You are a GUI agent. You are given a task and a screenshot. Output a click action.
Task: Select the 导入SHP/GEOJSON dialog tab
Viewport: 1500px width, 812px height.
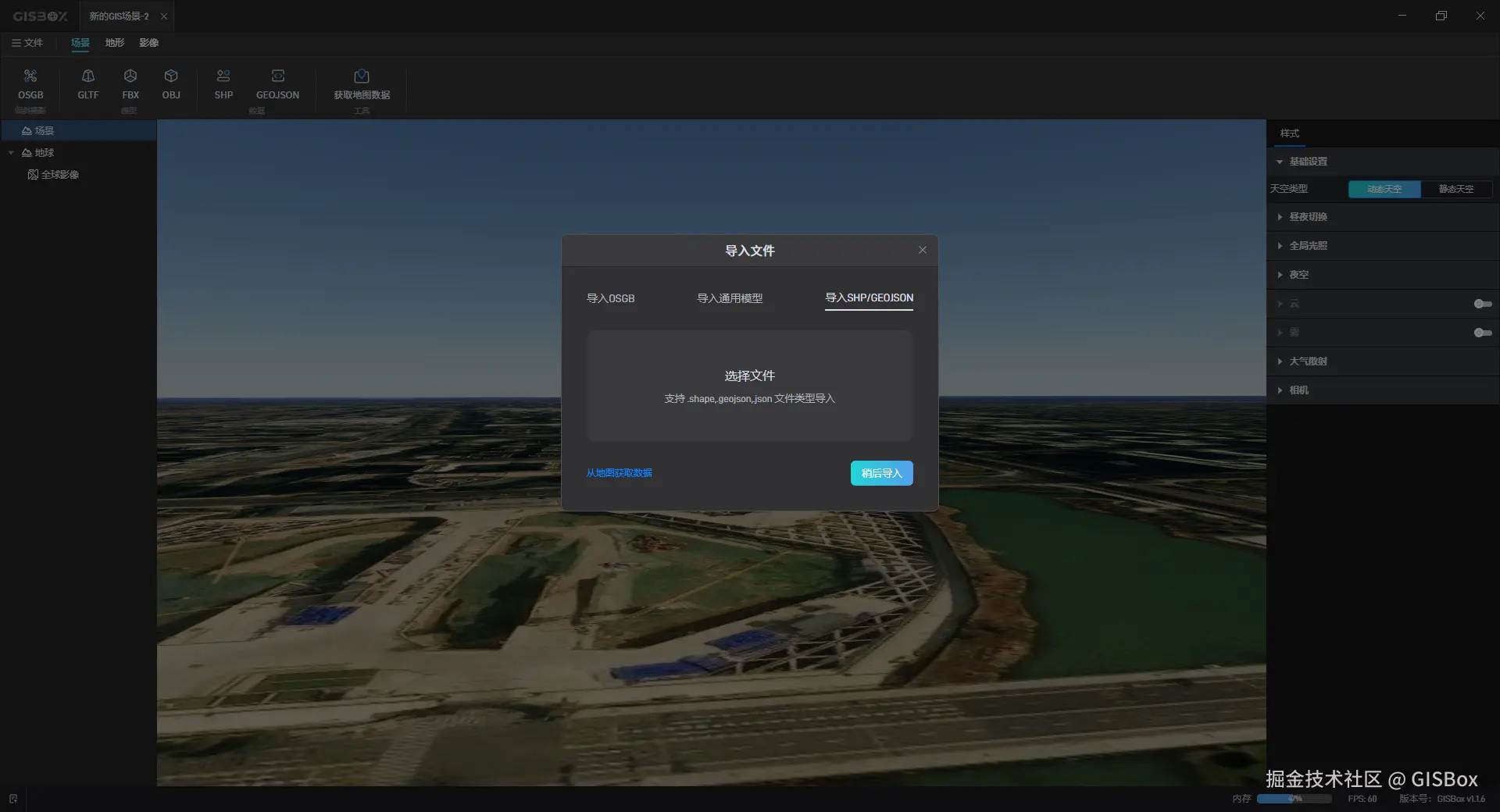pos(870,298)
